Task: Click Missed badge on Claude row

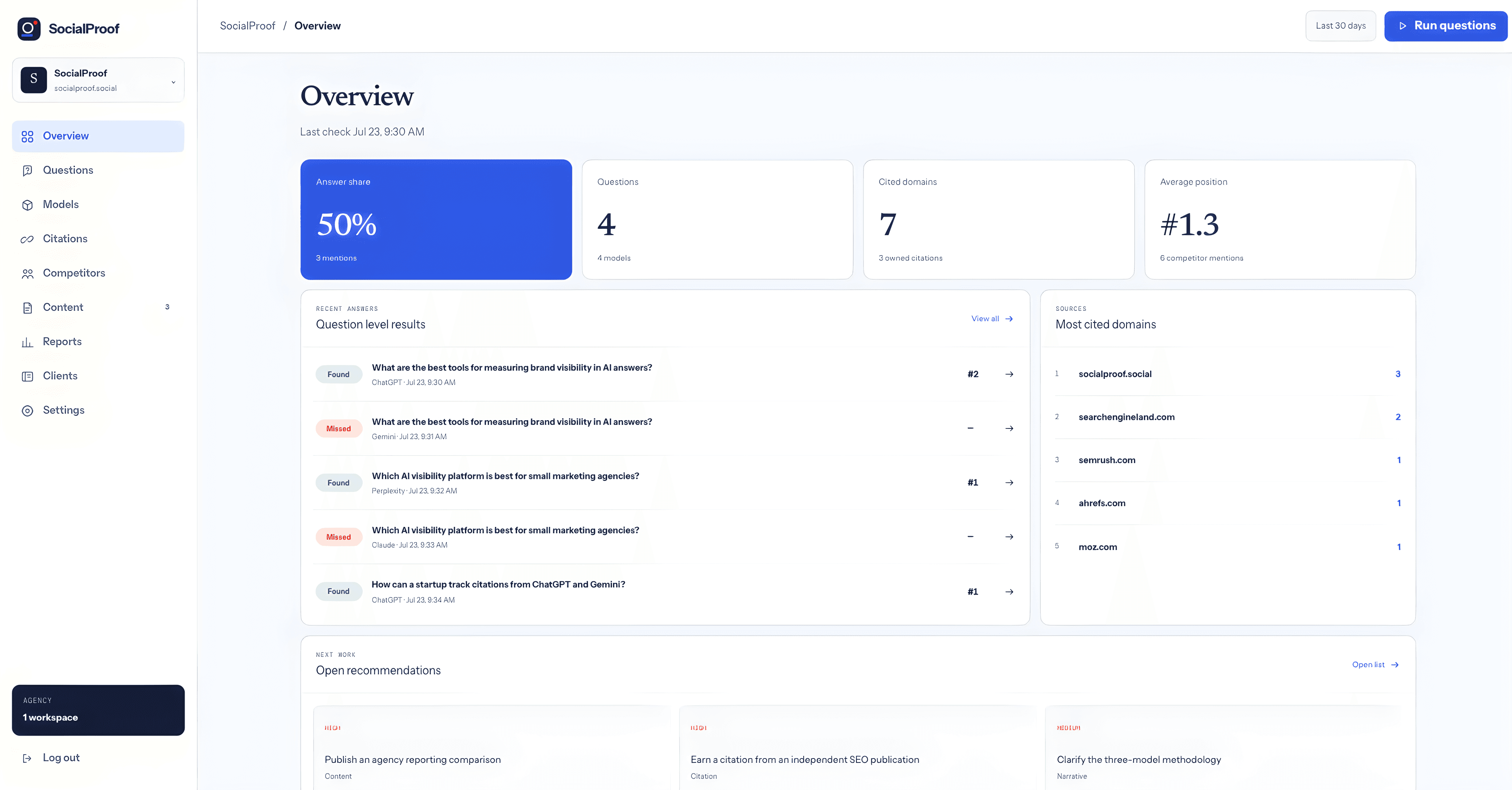Action: click(x=339, y=537)
